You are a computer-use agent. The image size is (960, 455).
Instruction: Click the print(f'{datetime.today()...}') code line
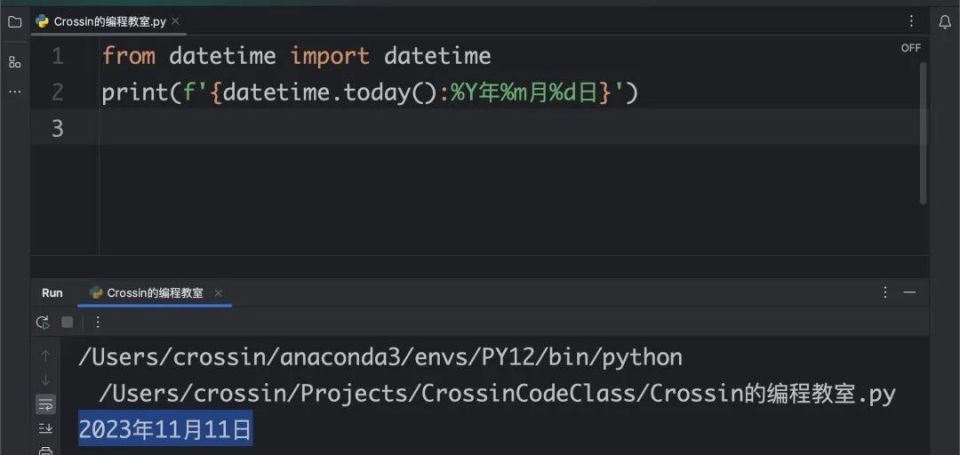370,93
